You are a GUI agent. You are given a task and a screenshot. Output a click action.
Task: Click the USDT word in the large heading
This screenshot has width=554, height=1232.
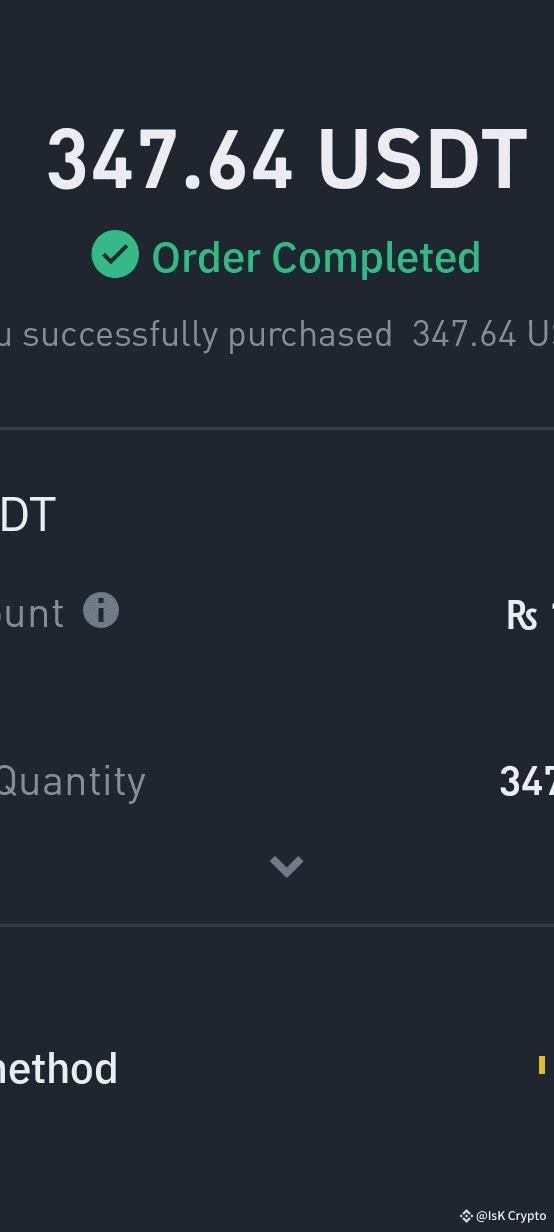(x=422, y=160)
